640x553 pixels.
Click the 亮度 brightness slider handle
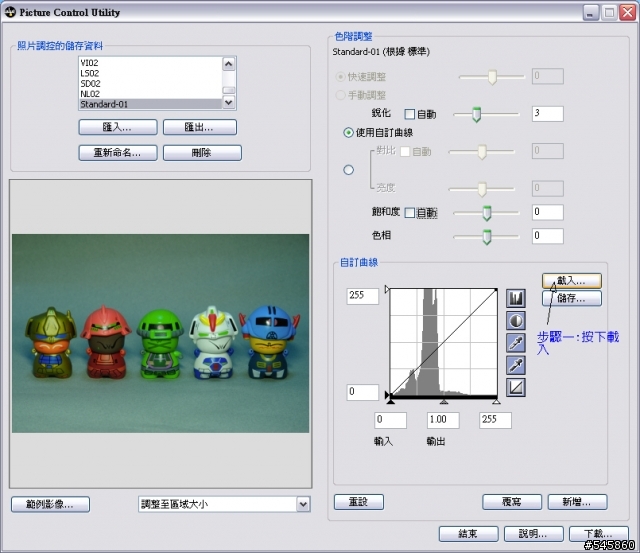[482, 189]
